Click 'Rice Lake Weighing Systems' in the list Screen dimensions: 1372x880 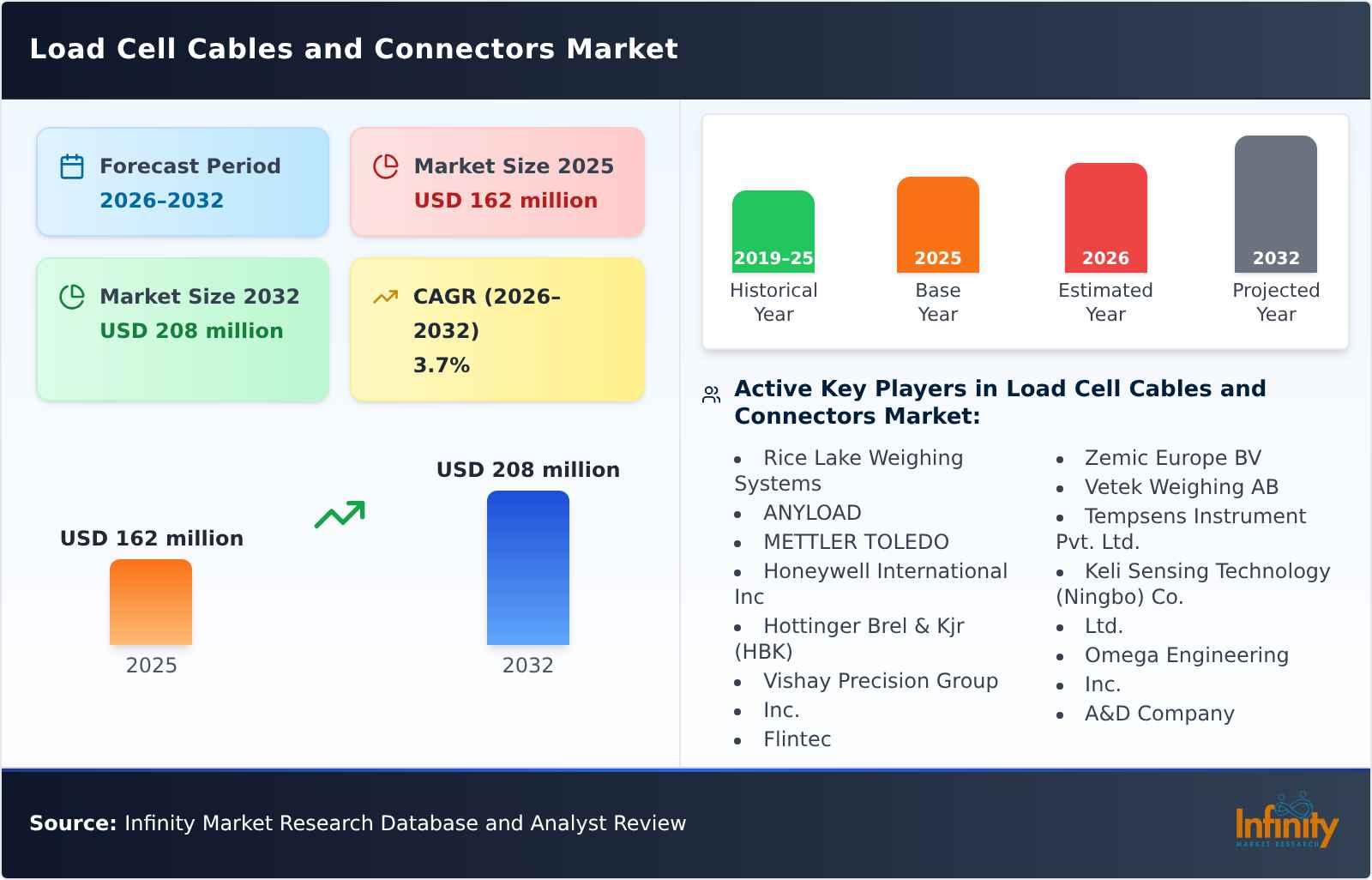[x=849, y=471]
